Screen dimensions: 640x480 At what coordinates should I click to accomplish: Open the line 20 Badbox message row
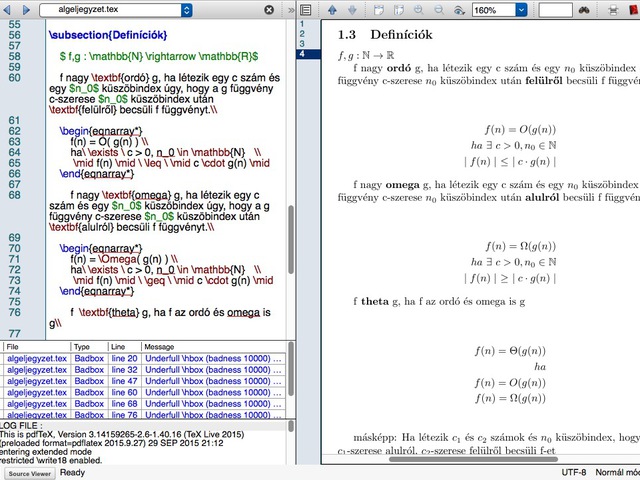(213, 358)
